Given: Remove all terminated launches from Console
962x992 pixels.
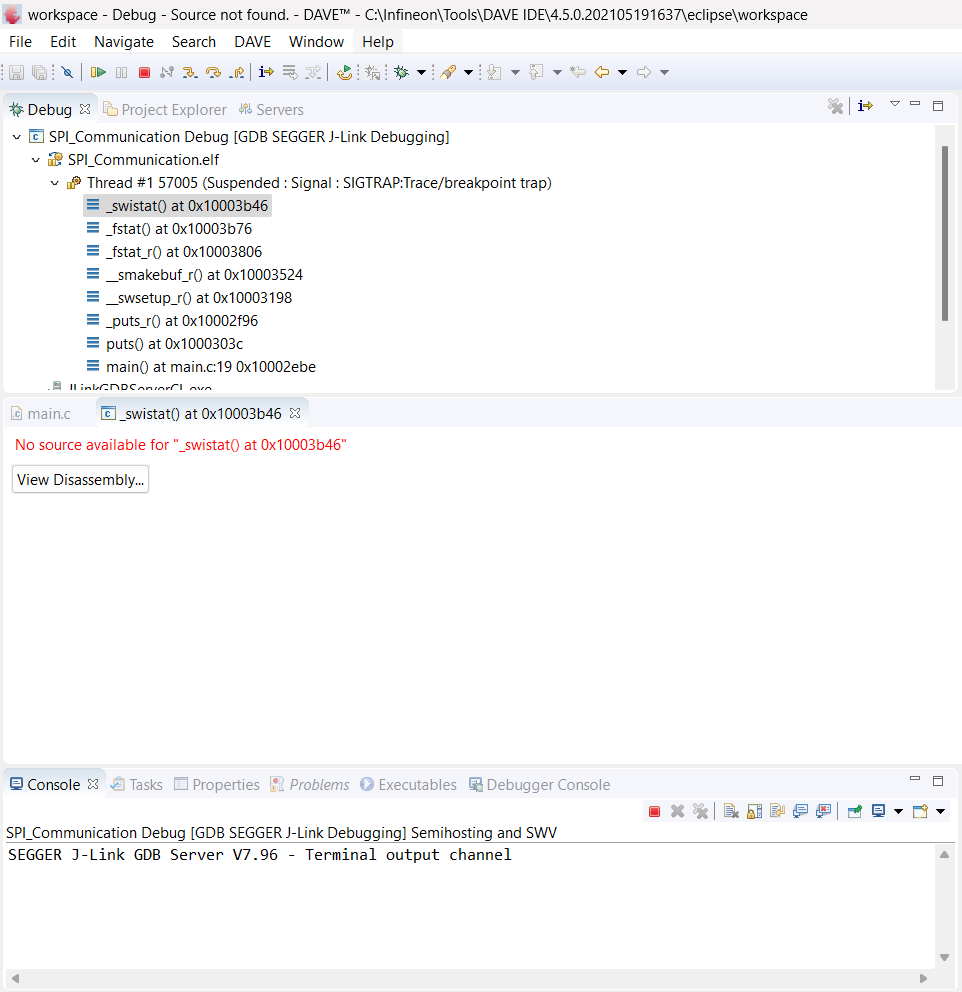Looking at the screenshot, I should point(701,811).
